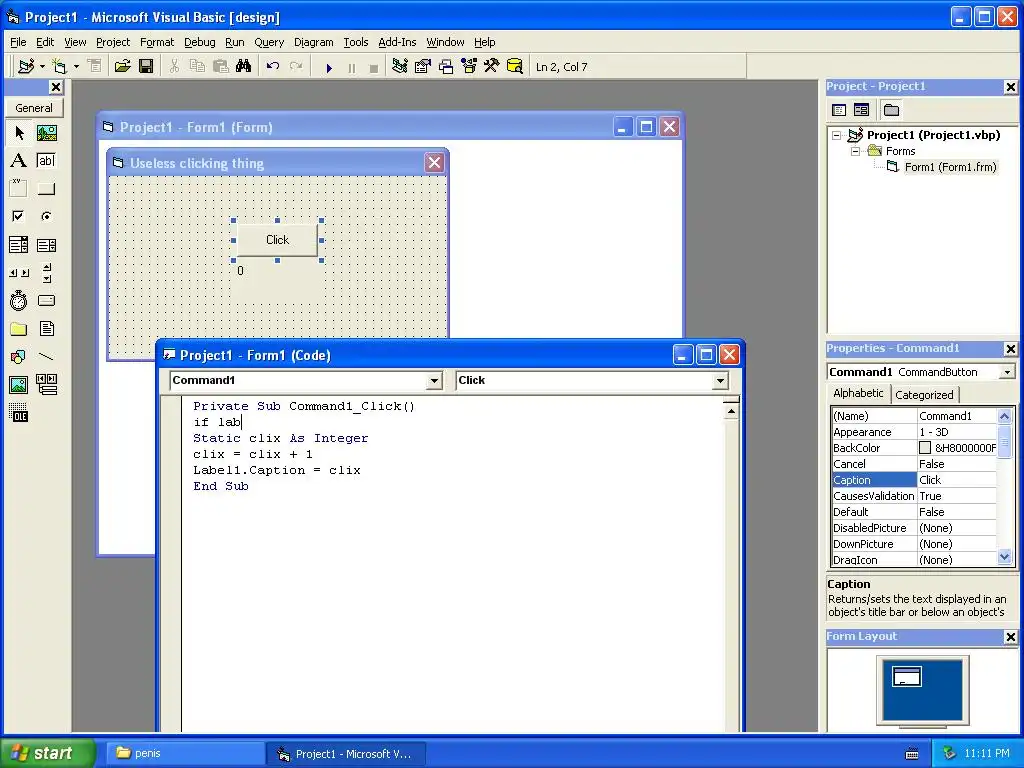The width and height of the screenshot is (1024, 768).
Task: Select Form1 (Form1.frm) in project tree
Action: (950, 167)
